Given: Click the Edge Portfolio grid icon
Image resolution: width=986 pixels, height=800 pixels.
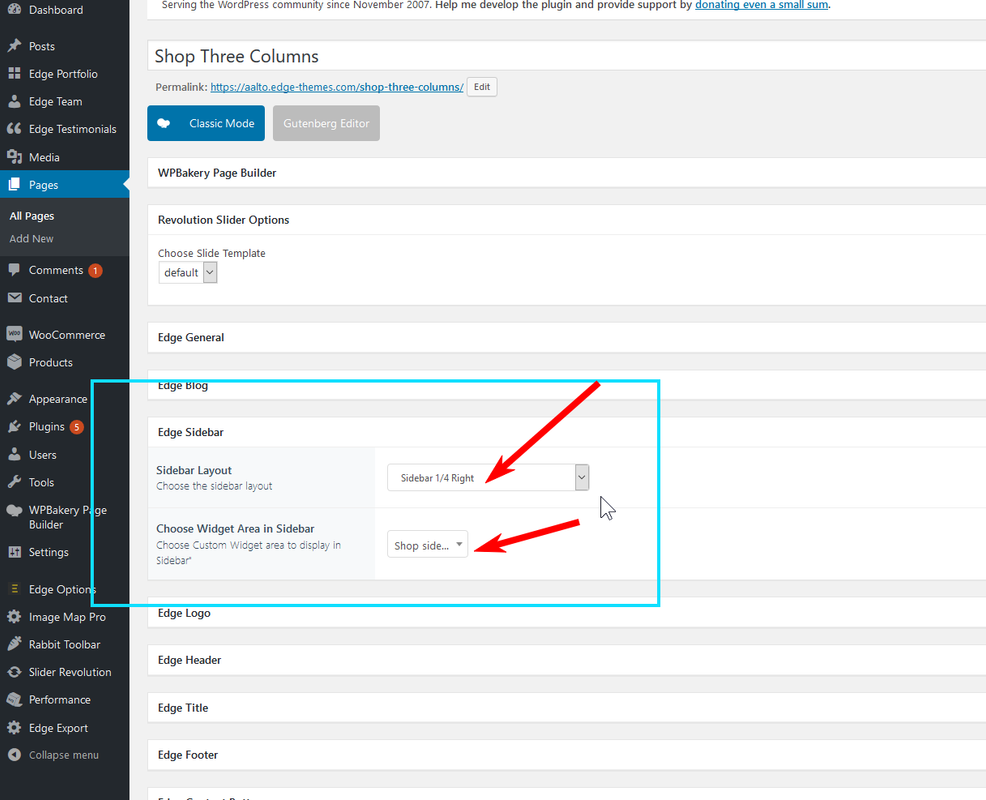Looking at the screenshot, I should 14,74.
